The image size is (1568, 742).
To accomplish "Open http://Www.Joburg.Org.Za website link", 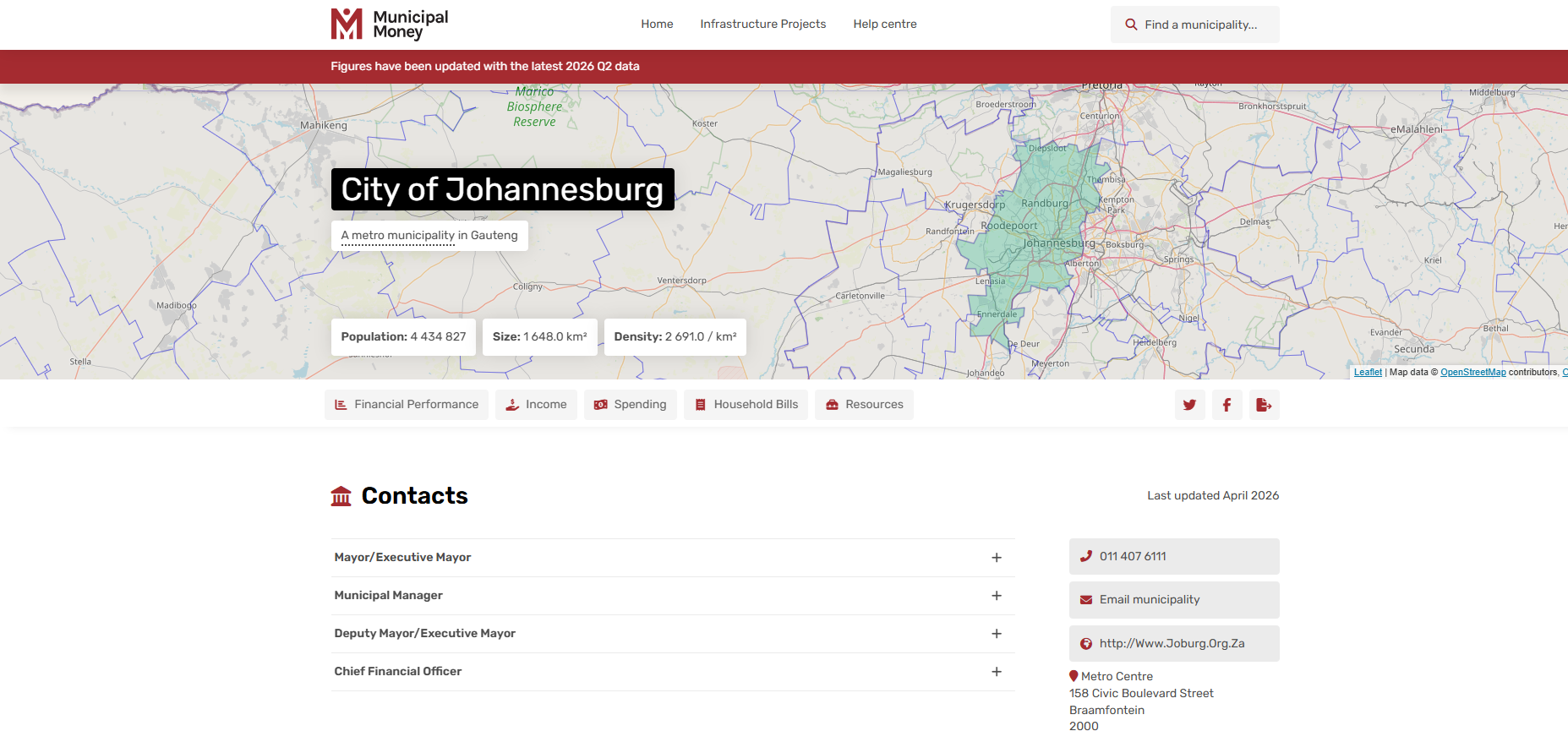I will point(1174,644).
